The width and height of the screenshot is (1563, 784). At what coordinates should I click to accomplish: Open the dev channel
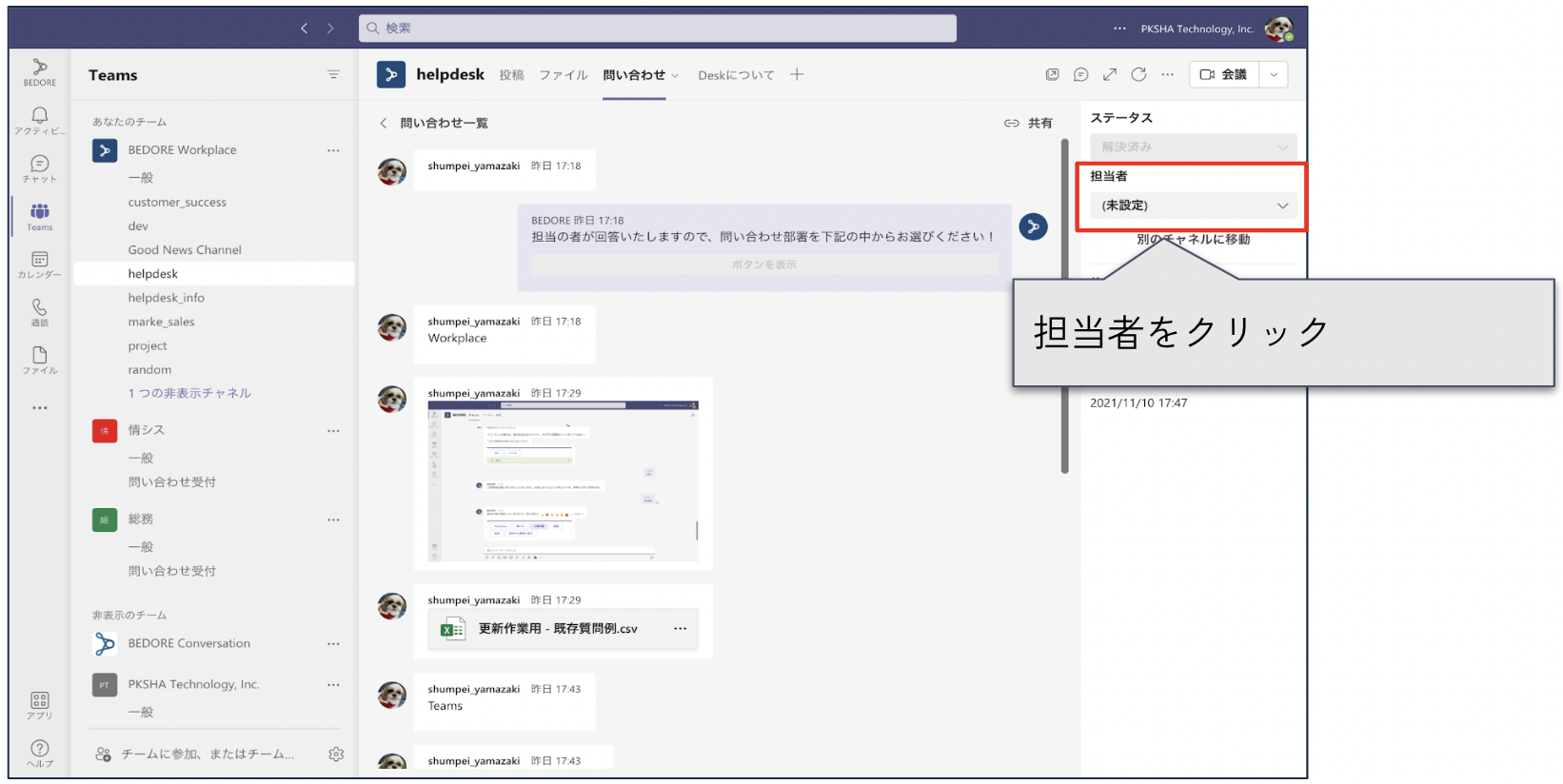click(x=138, y=226)
